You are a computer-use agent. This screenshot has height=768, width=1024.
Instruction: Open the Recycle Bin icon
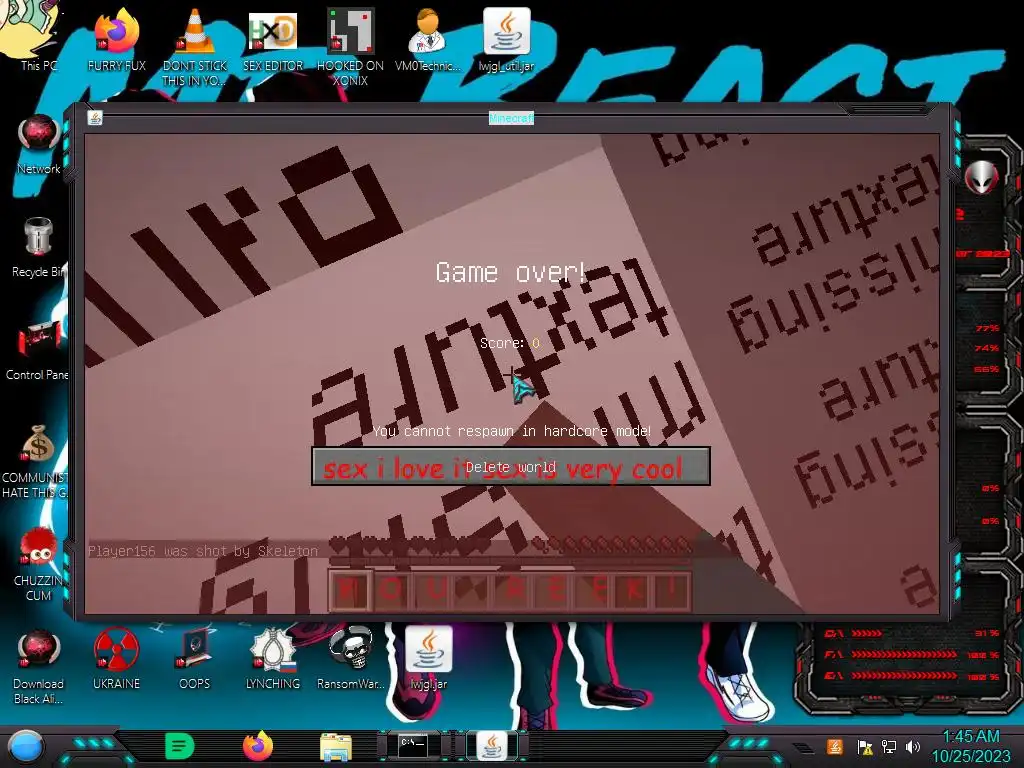pos(39,247)
